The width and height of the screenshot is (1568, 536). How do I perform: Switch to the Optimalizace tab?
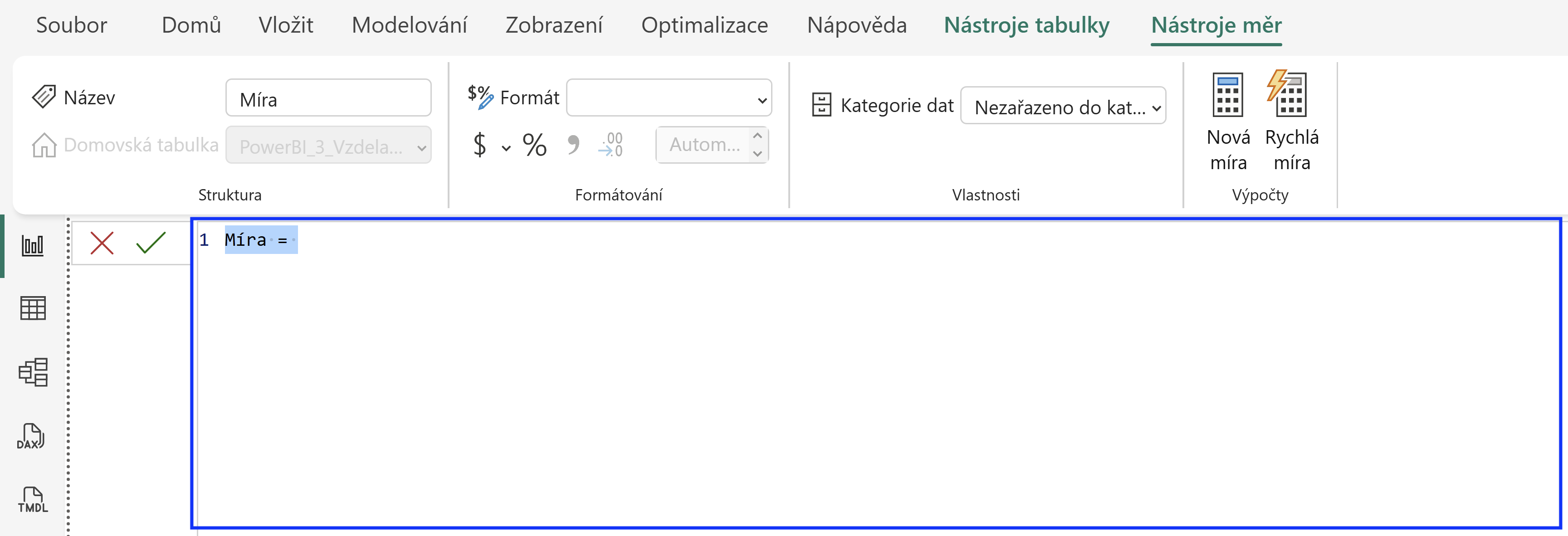704,25
